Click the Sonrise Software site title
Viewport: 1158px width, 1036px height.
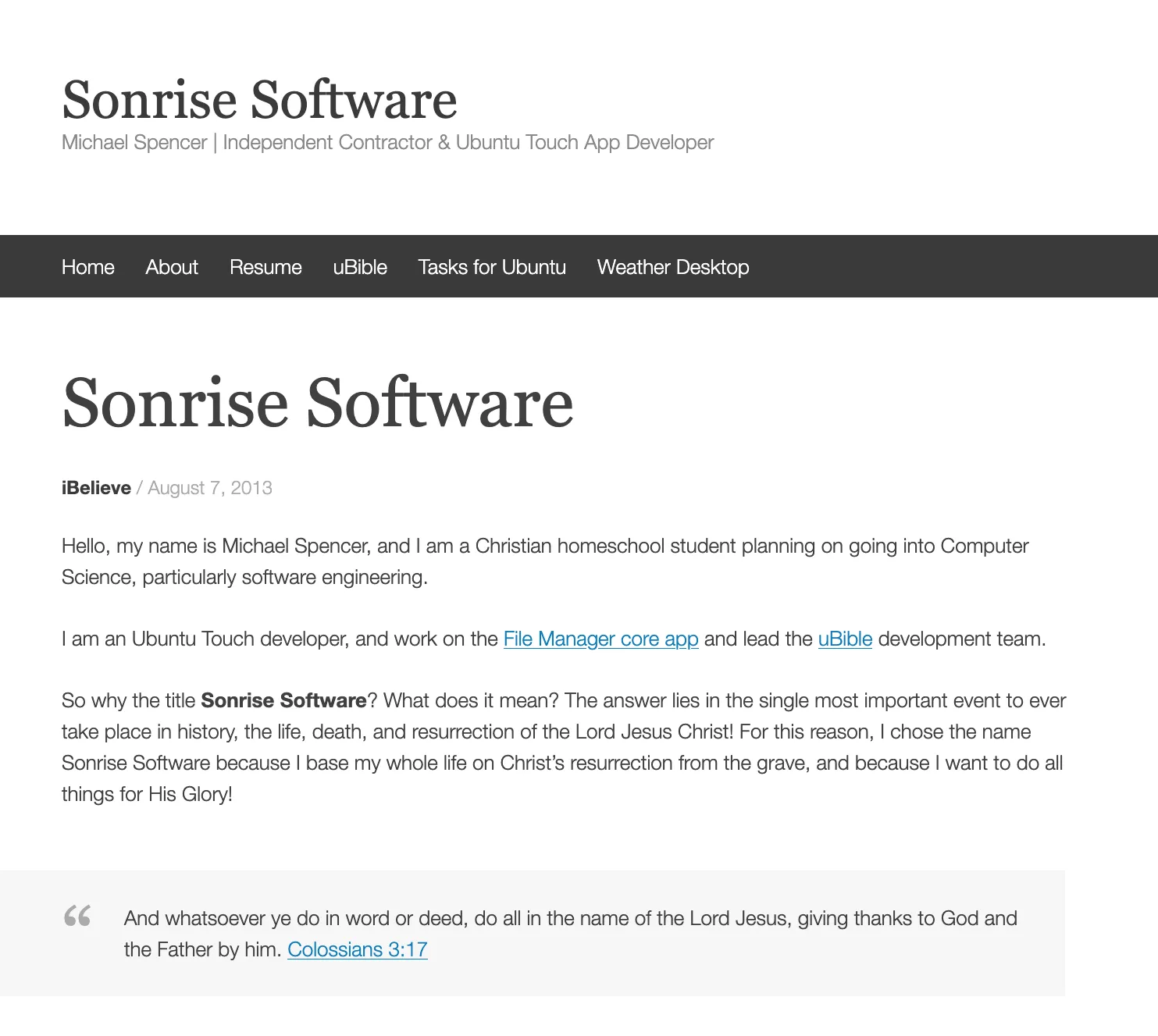[x=259, y=100]
